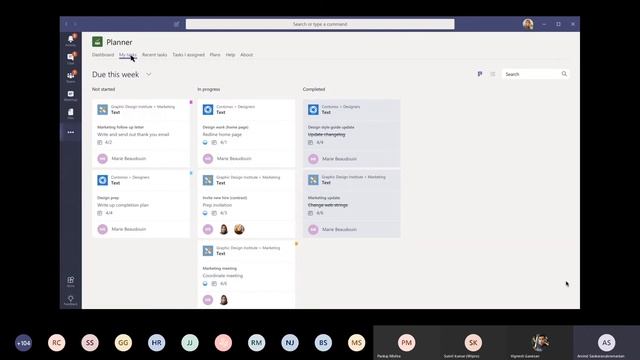Open the Feedback lightbulb in the sidebar
Image resolution: width=640 pixels, height=360 pixels.
(x=71, y=300)
